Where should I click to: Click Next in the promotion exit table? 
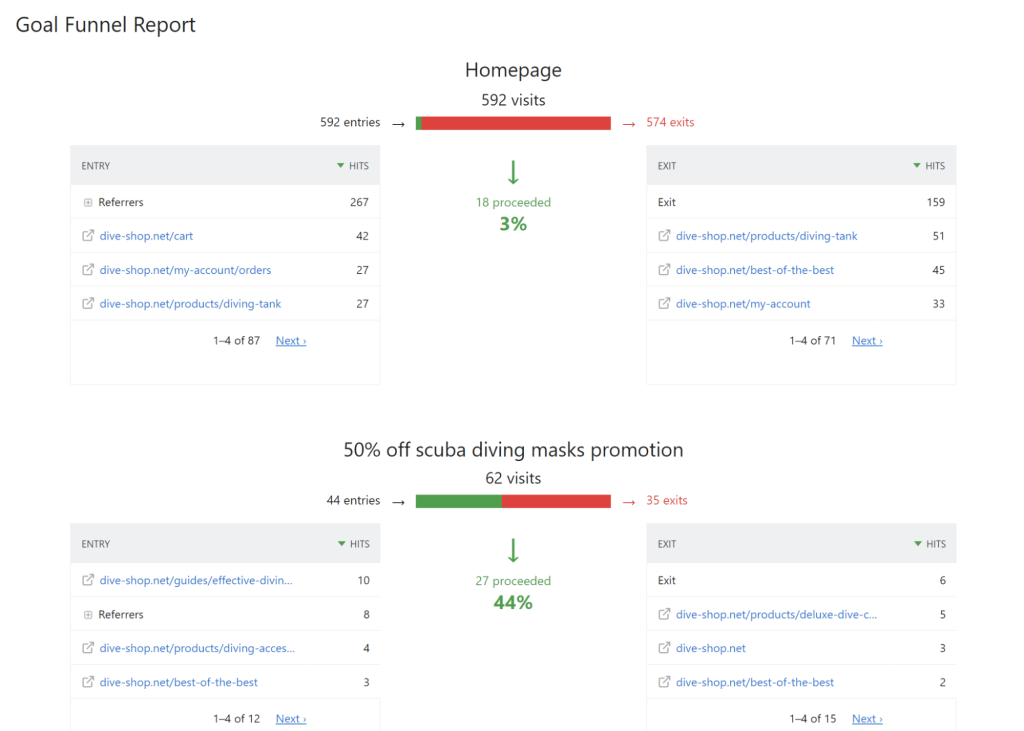coord(866,718)
